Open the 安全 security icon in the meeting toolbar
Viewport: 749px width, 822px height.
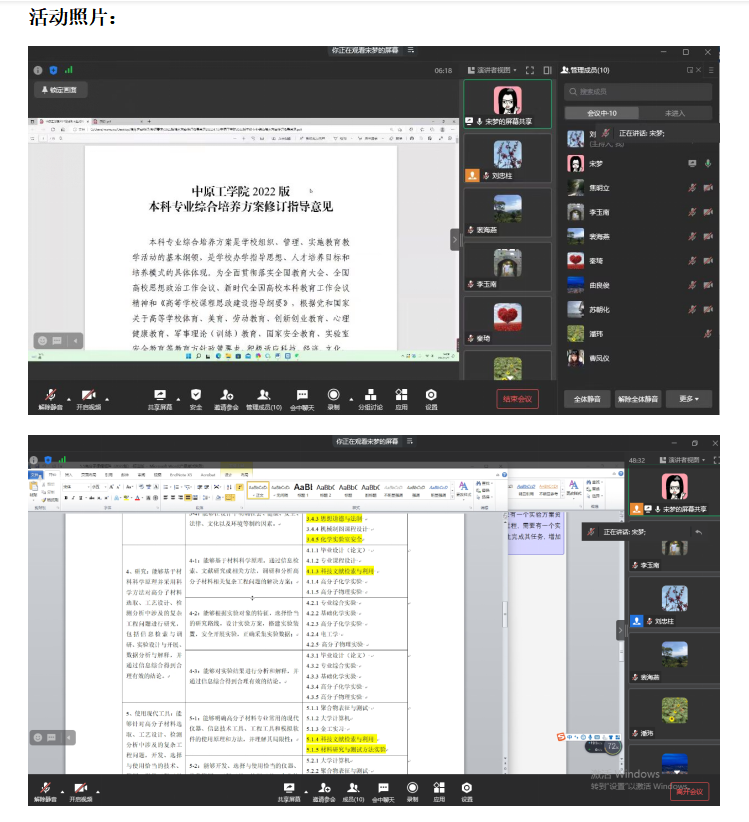[196, 397]
